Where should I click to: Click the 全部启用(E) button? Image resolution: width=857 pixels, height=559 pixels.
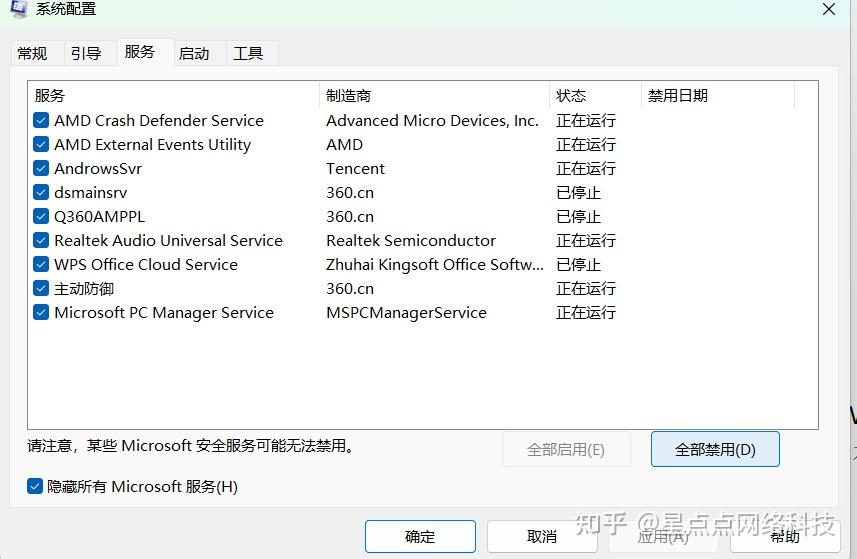(566, 450)
